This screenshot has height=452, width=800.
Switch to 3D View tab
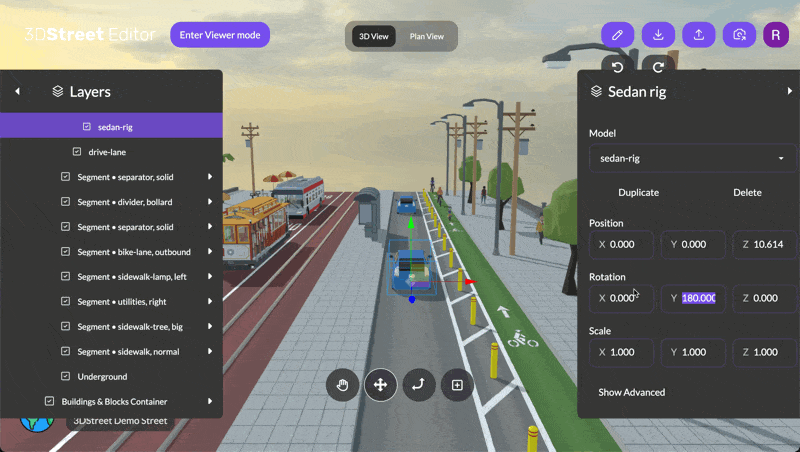pos(375,37)
